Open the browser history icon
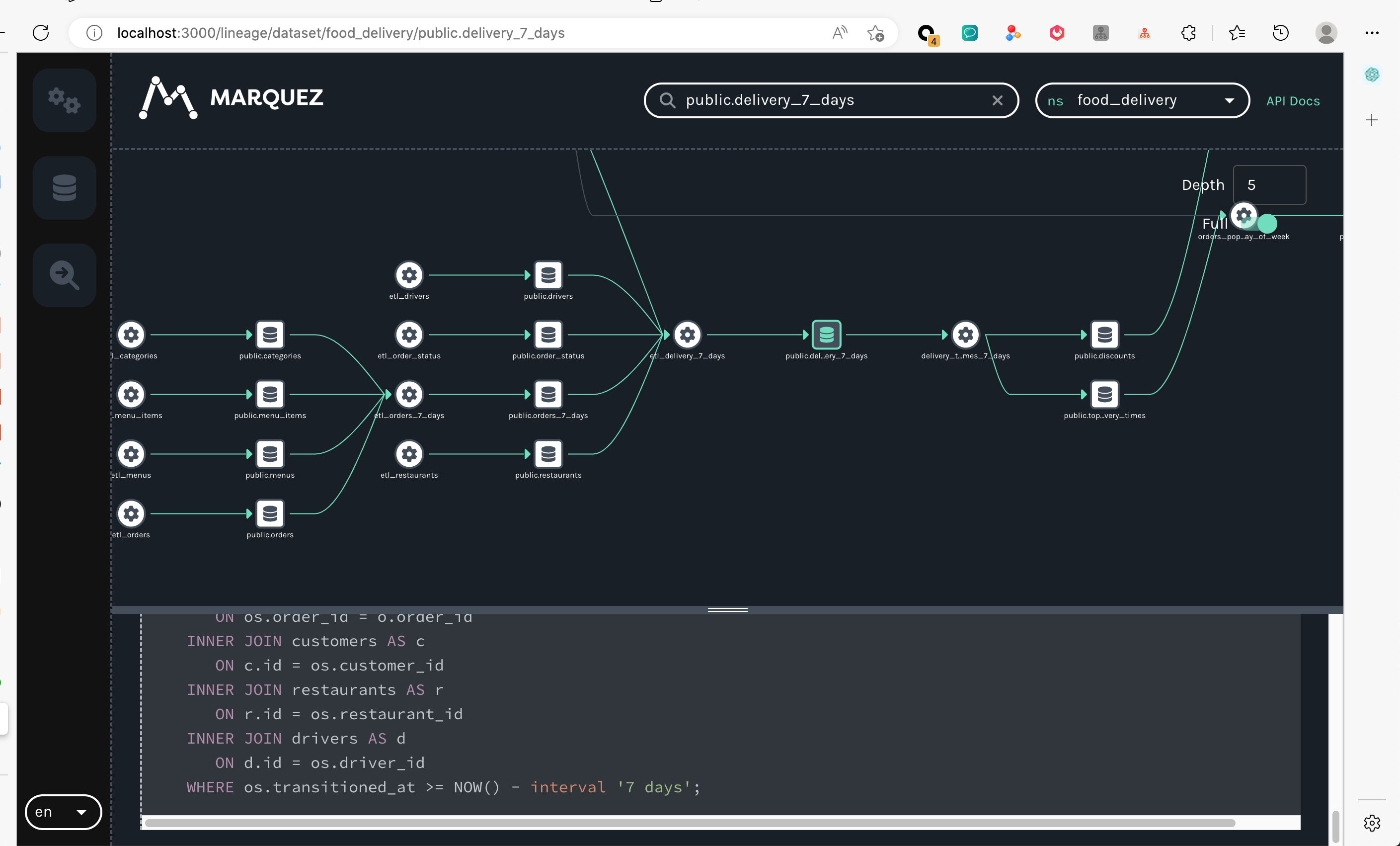The width and height of the screenshot is (1400, 846). point(1280,33)
